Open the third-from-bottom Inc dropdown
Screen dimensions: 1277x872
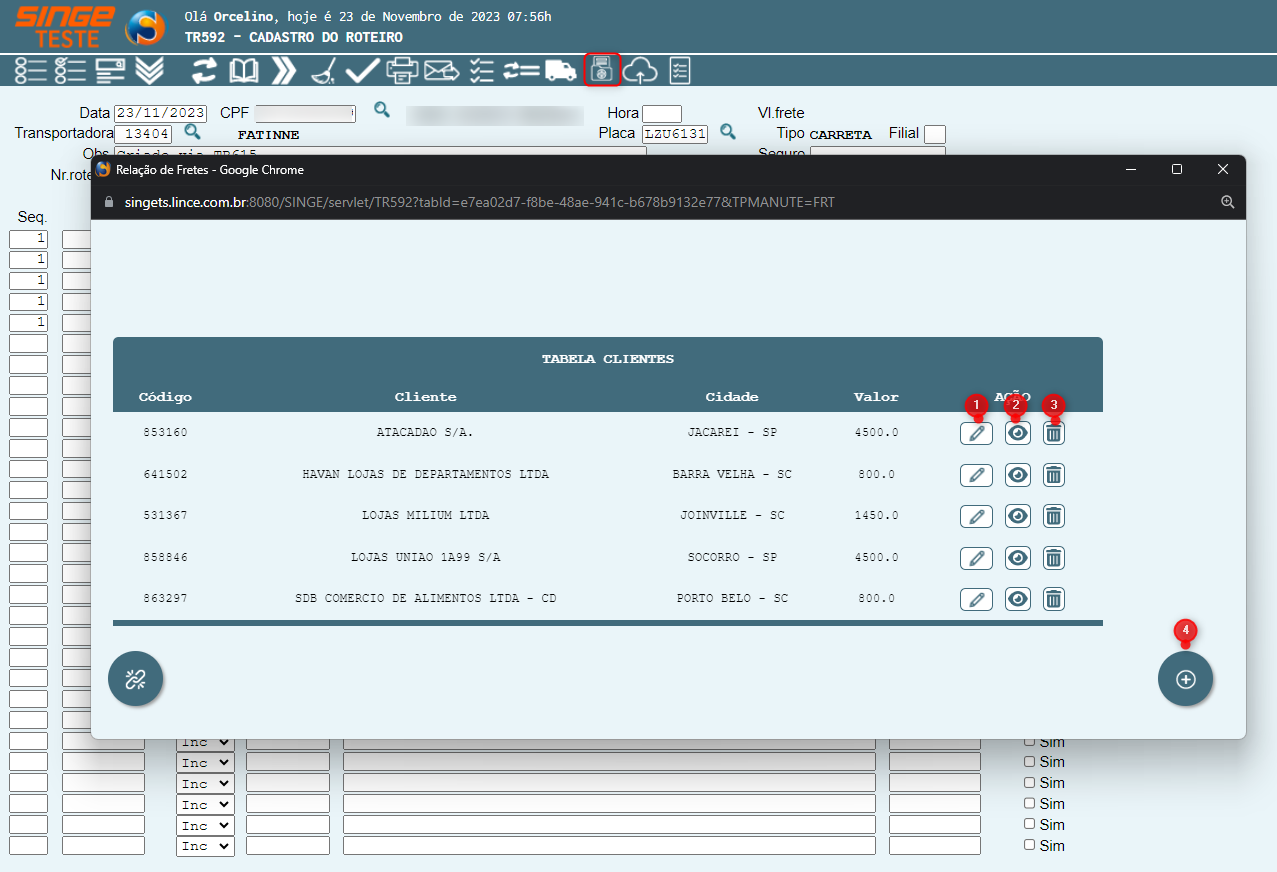tap(205, 804)
